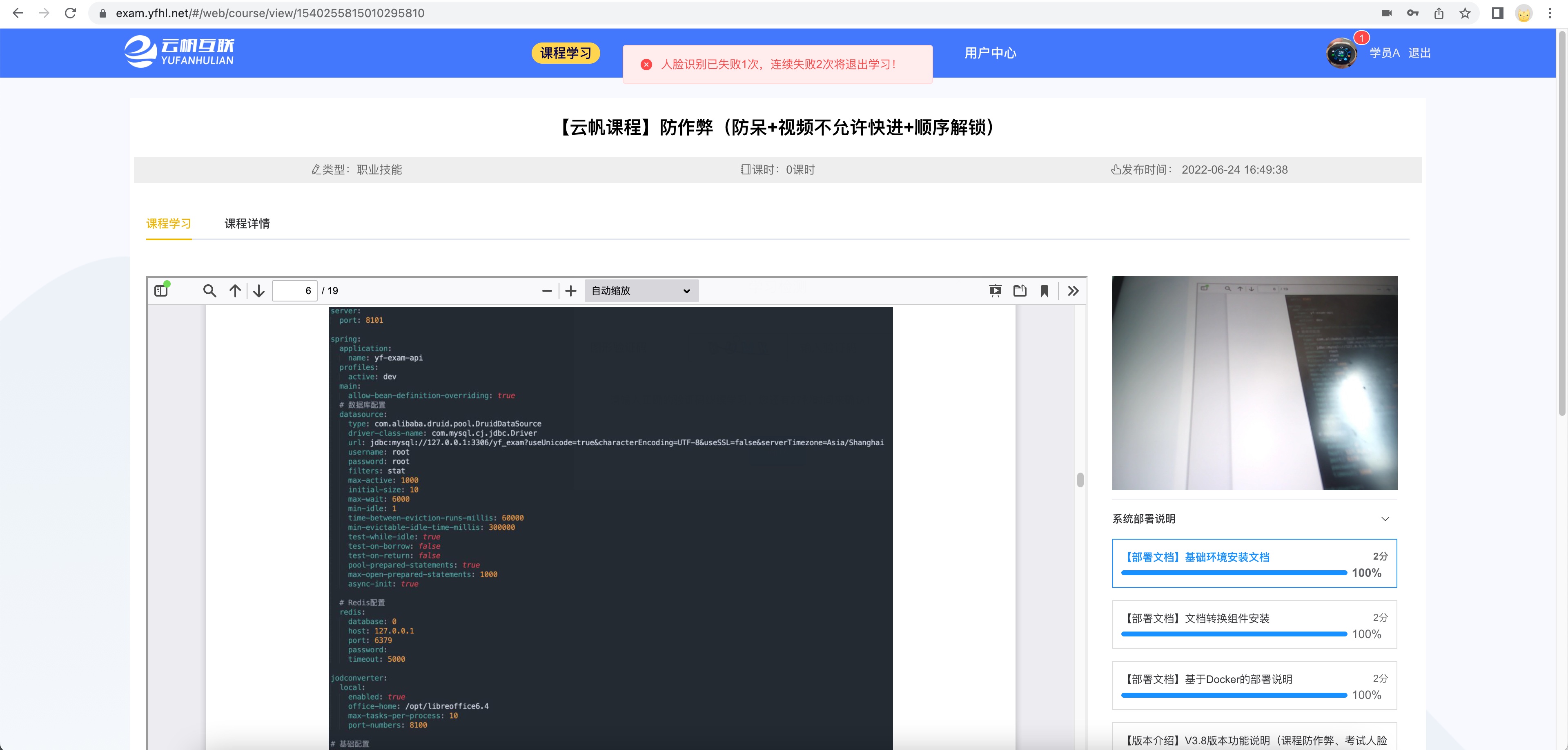Open 用户中心 in top navigation

tap(990, 53)
